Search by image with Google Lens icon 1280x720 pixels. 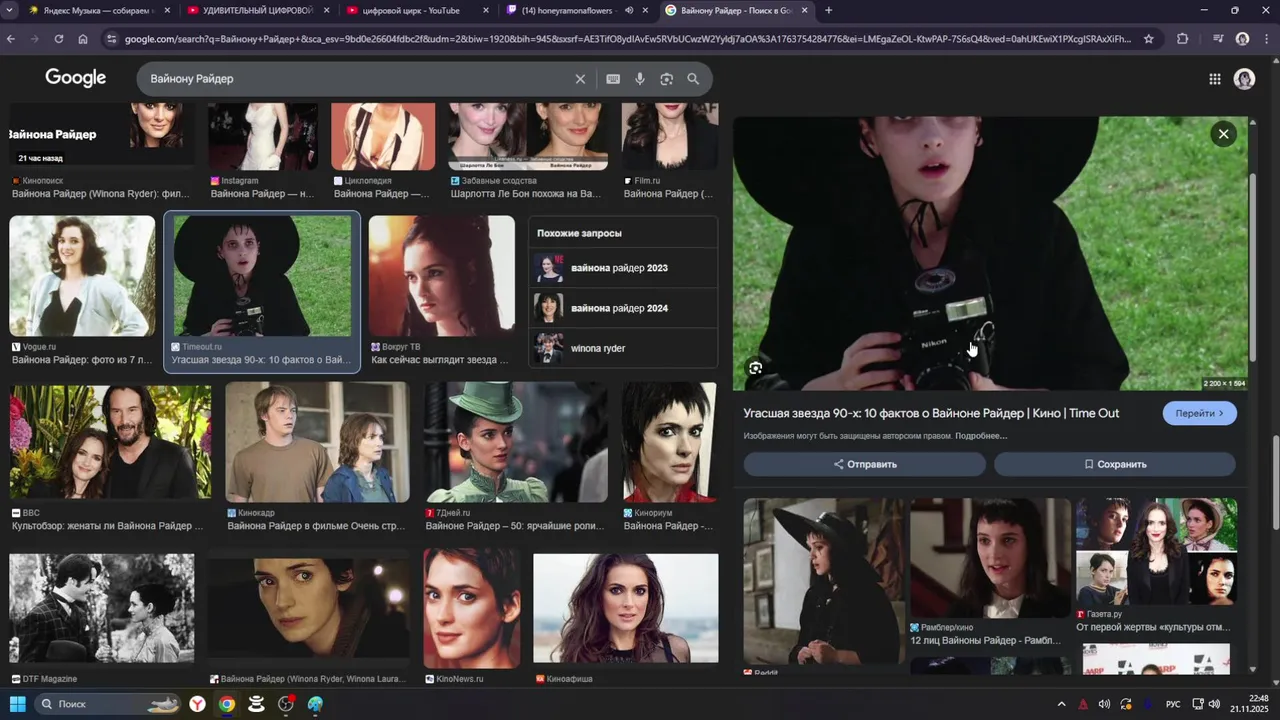pyautogui.click(x=667, y=79)
